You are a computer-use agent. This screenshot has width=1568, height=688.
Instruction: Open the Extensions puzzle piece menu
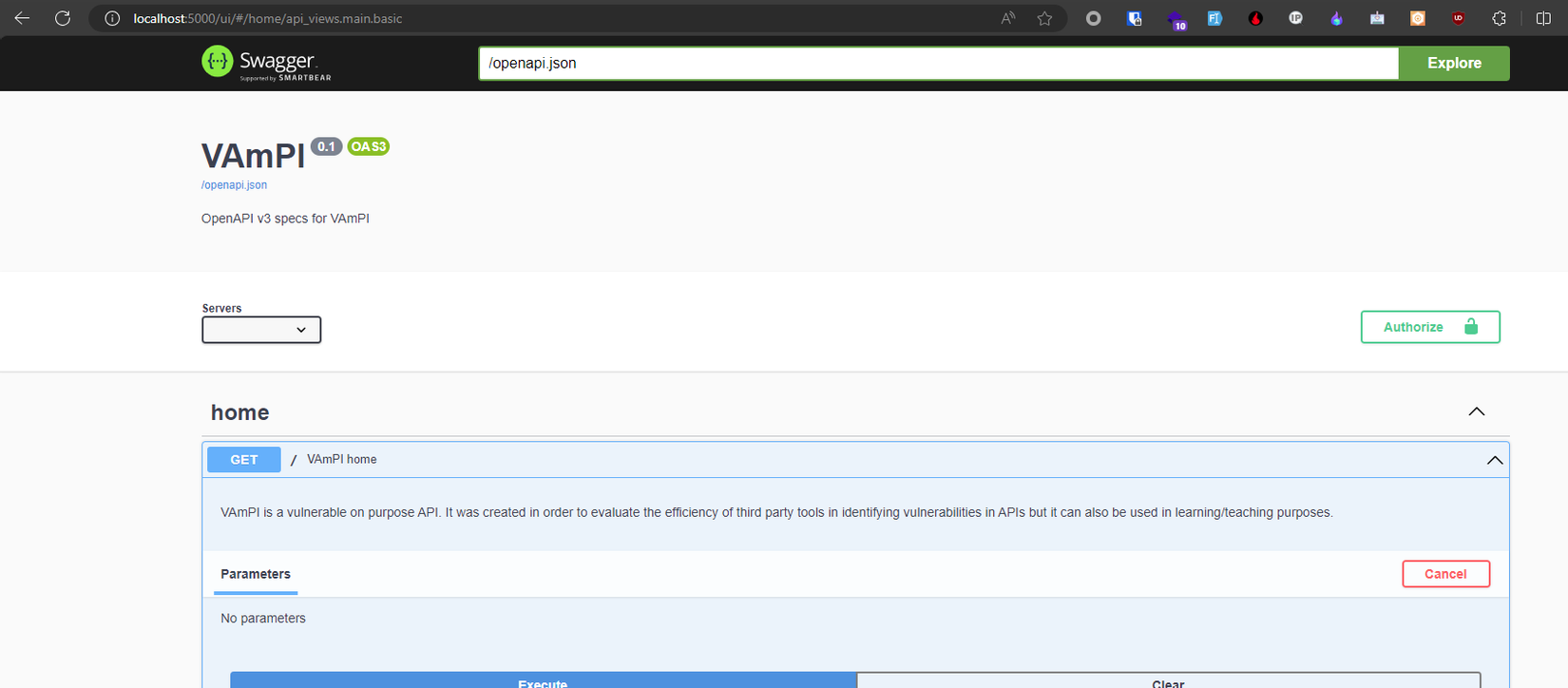pos(1500,18)
